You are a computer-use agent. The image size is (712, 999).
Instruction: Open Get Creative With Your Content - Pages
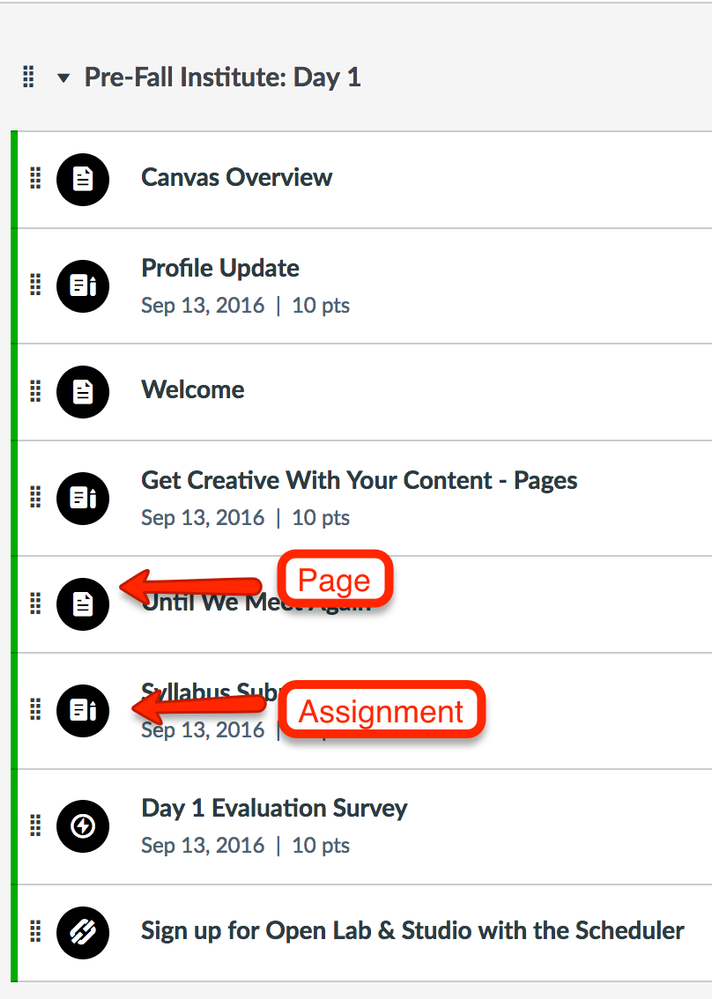coord(359,480)
